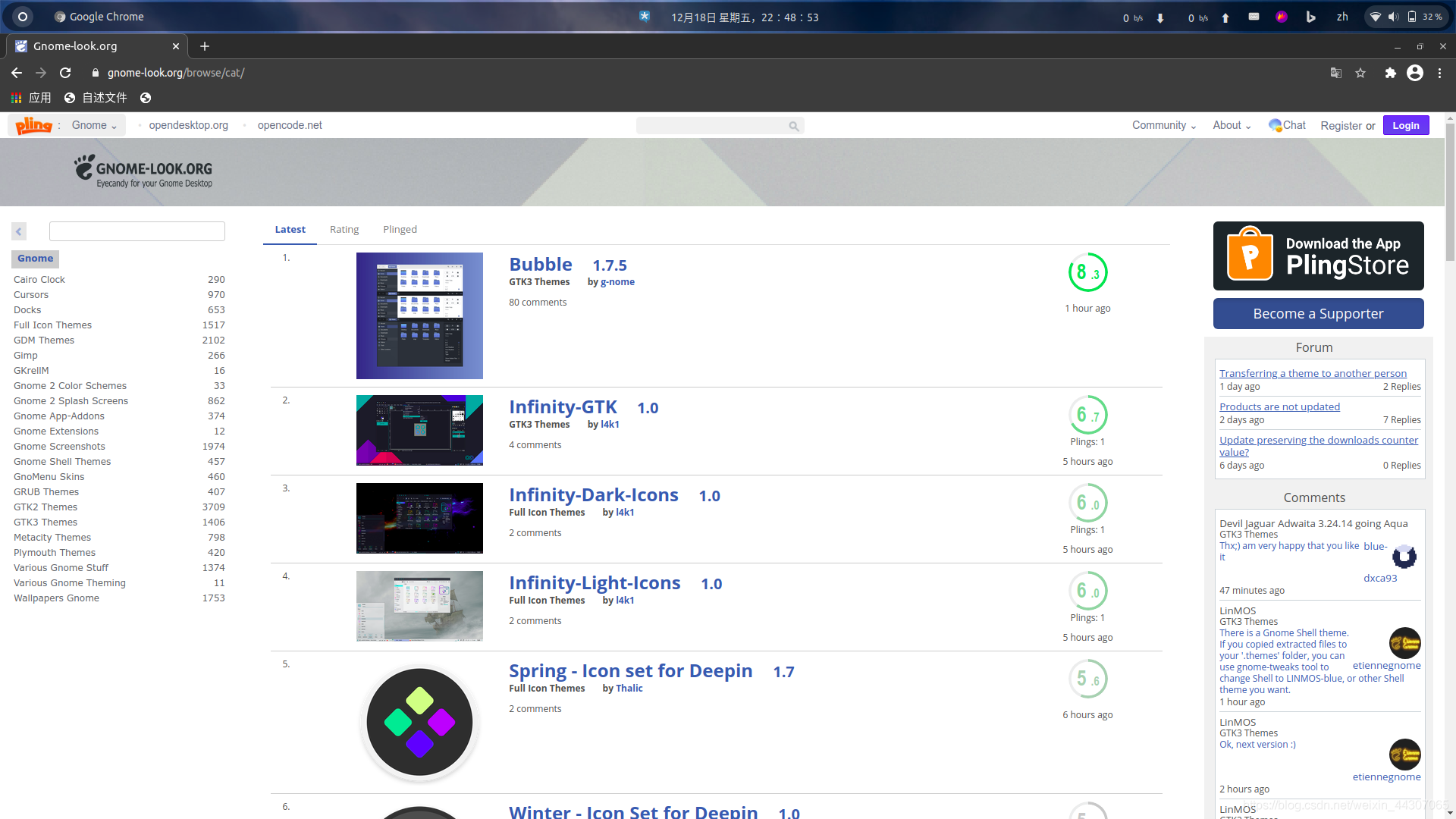Click the dxca93 avatar icon
This screenshot has height=819, width=1456.
pyautogui.click(x=1404, y=557)
